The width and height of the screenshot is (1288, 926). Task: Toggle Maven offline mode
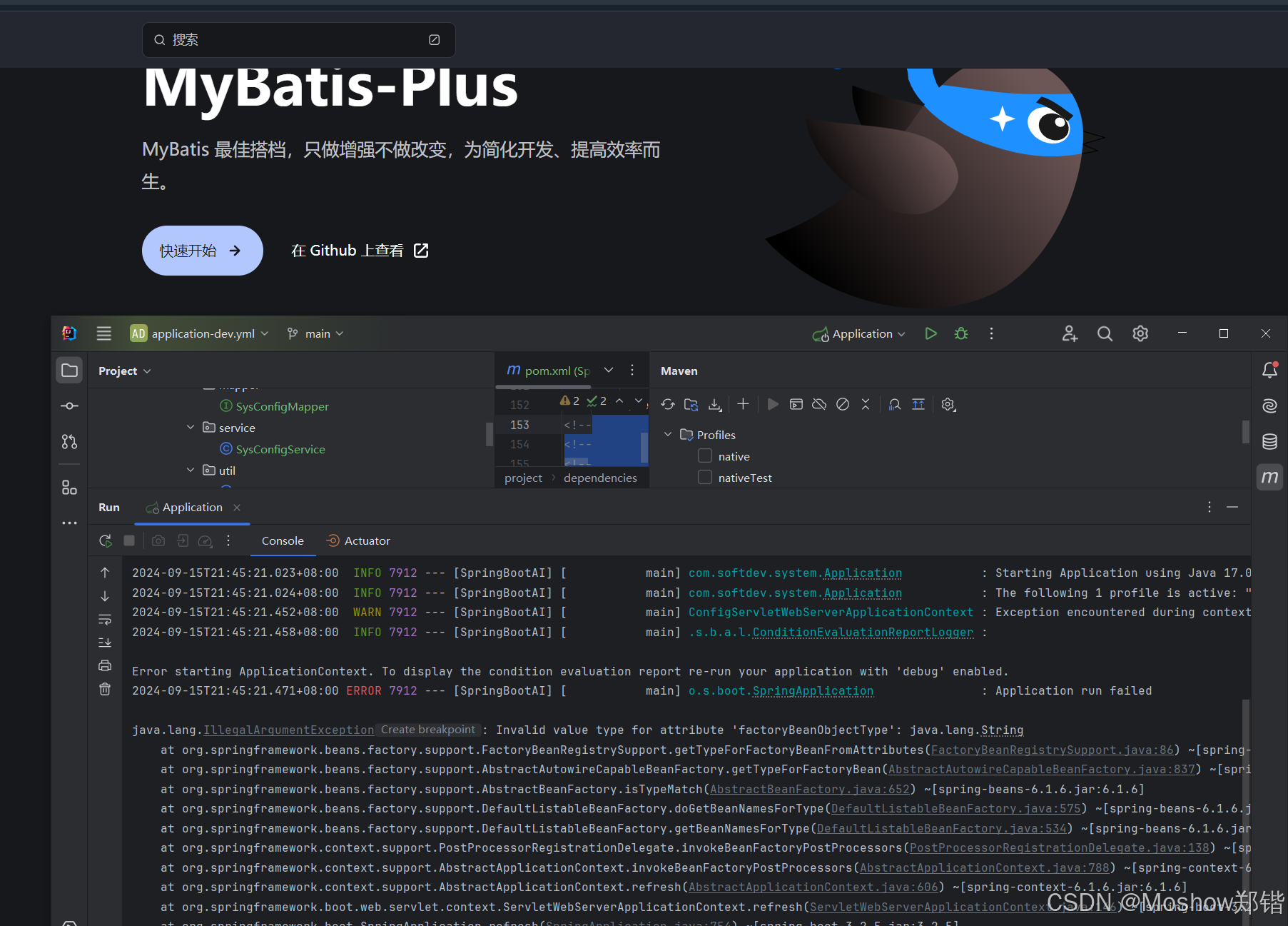(x=818, y=404)
